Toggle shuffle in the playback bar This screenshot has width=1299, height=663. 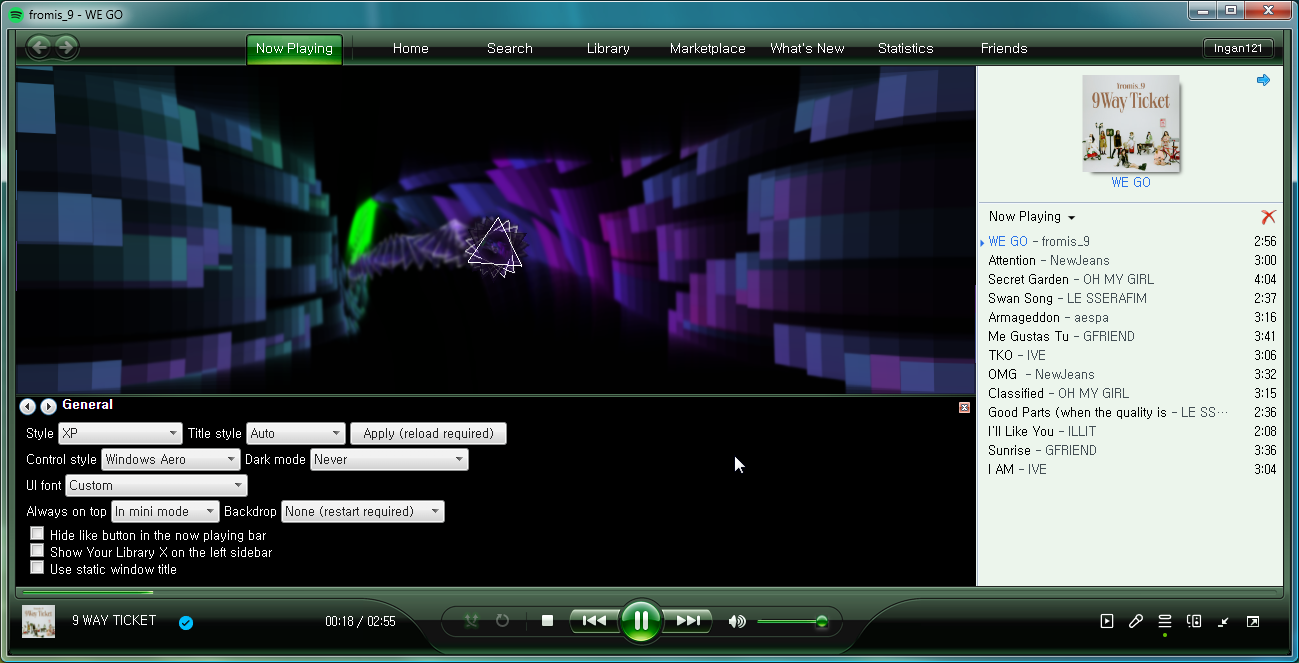tap(472, 621)
